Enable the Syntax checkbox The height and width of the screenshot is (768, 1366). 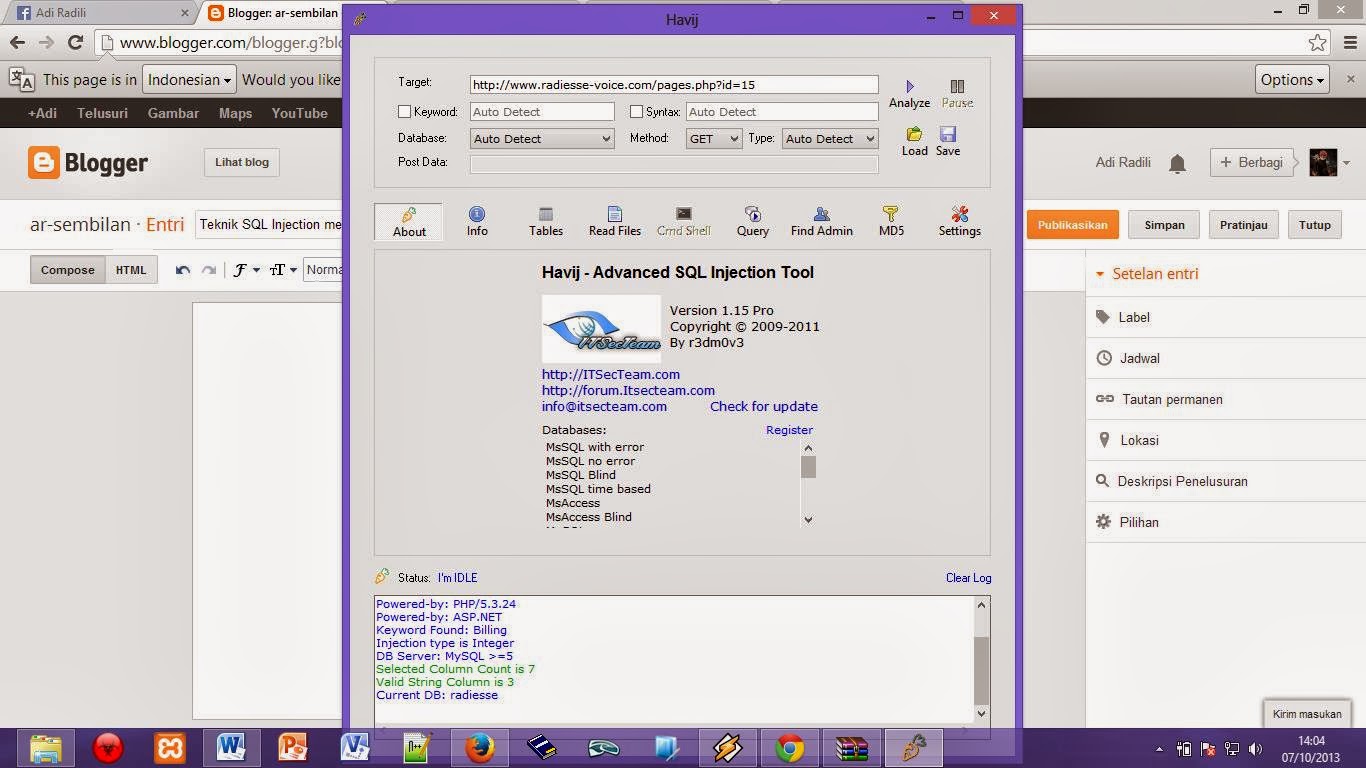point(636,112)
